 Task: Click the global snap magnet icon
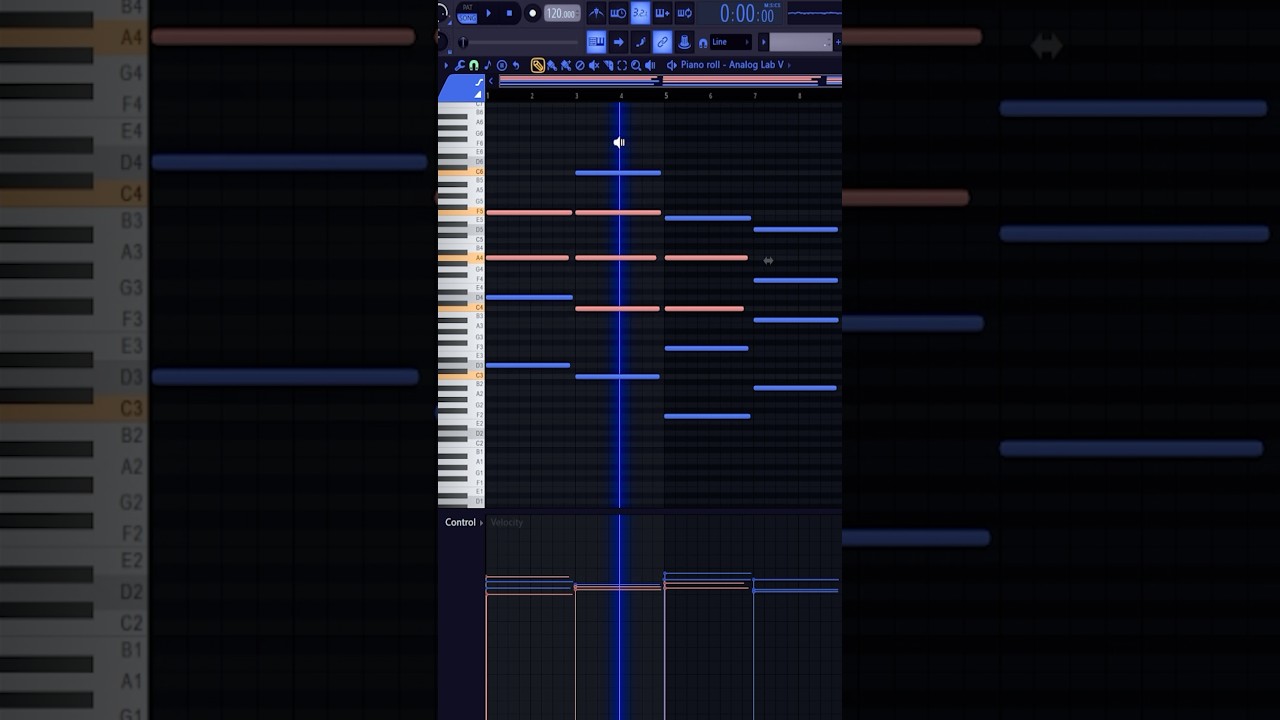[x=703, y=43]
